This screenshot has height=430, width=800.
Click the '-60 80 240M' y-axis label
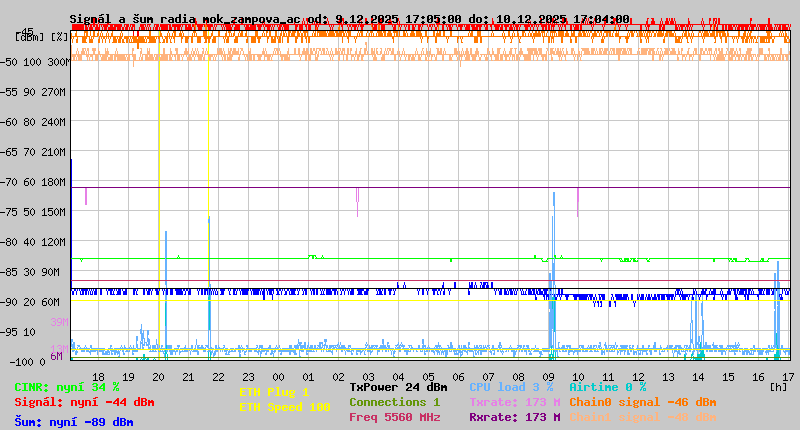click(x=33, y=122)
